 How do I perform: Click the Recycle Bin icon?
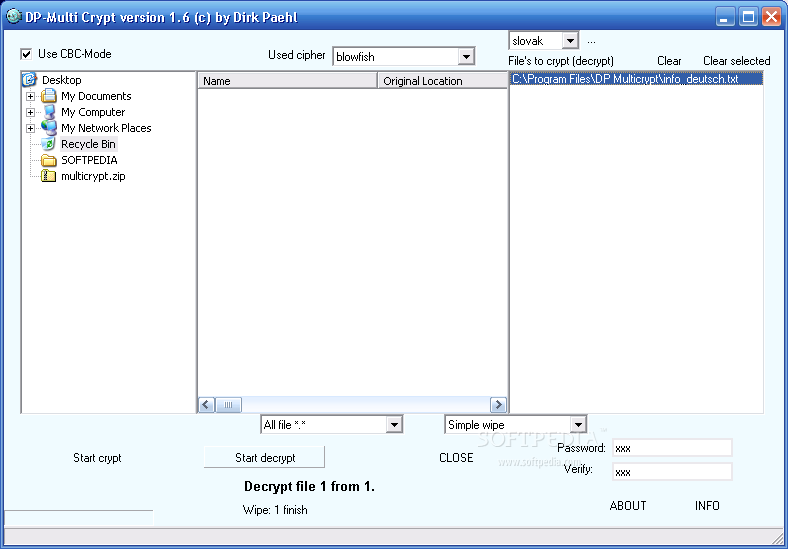49,144
